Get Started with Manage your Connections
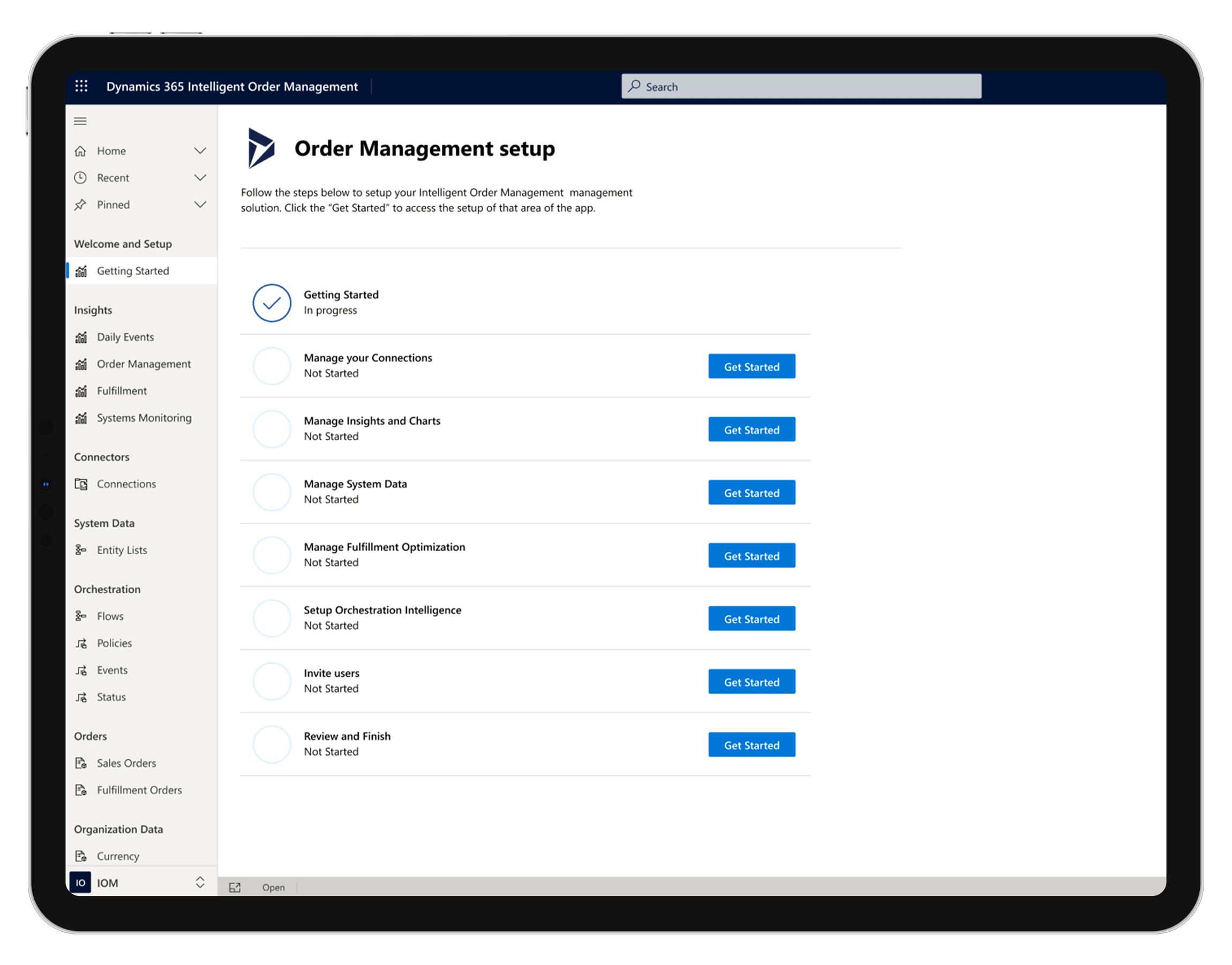This screenshot has height=965, width=1232. tap(752, 367)
